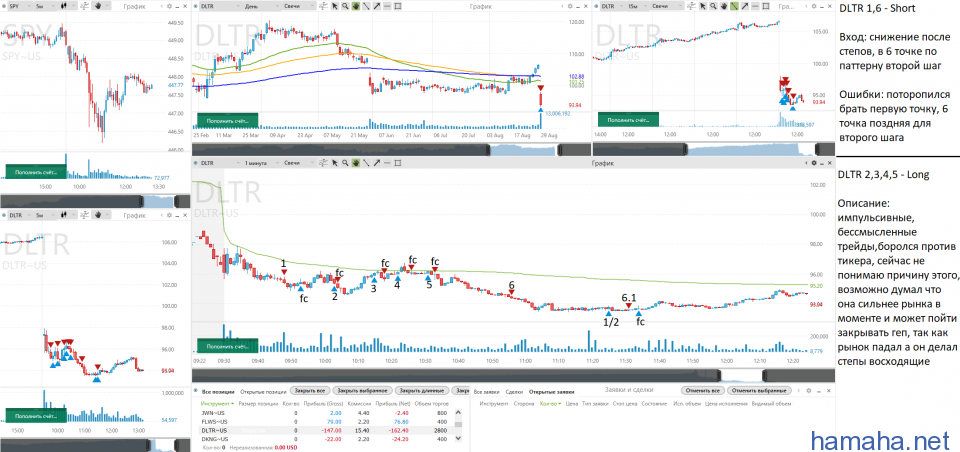Image resolution: width=960 pixels, height=452 pixels.
Task: Click 'Пополнить счёт' in SPY chart
Action: [x=34, y=171]
